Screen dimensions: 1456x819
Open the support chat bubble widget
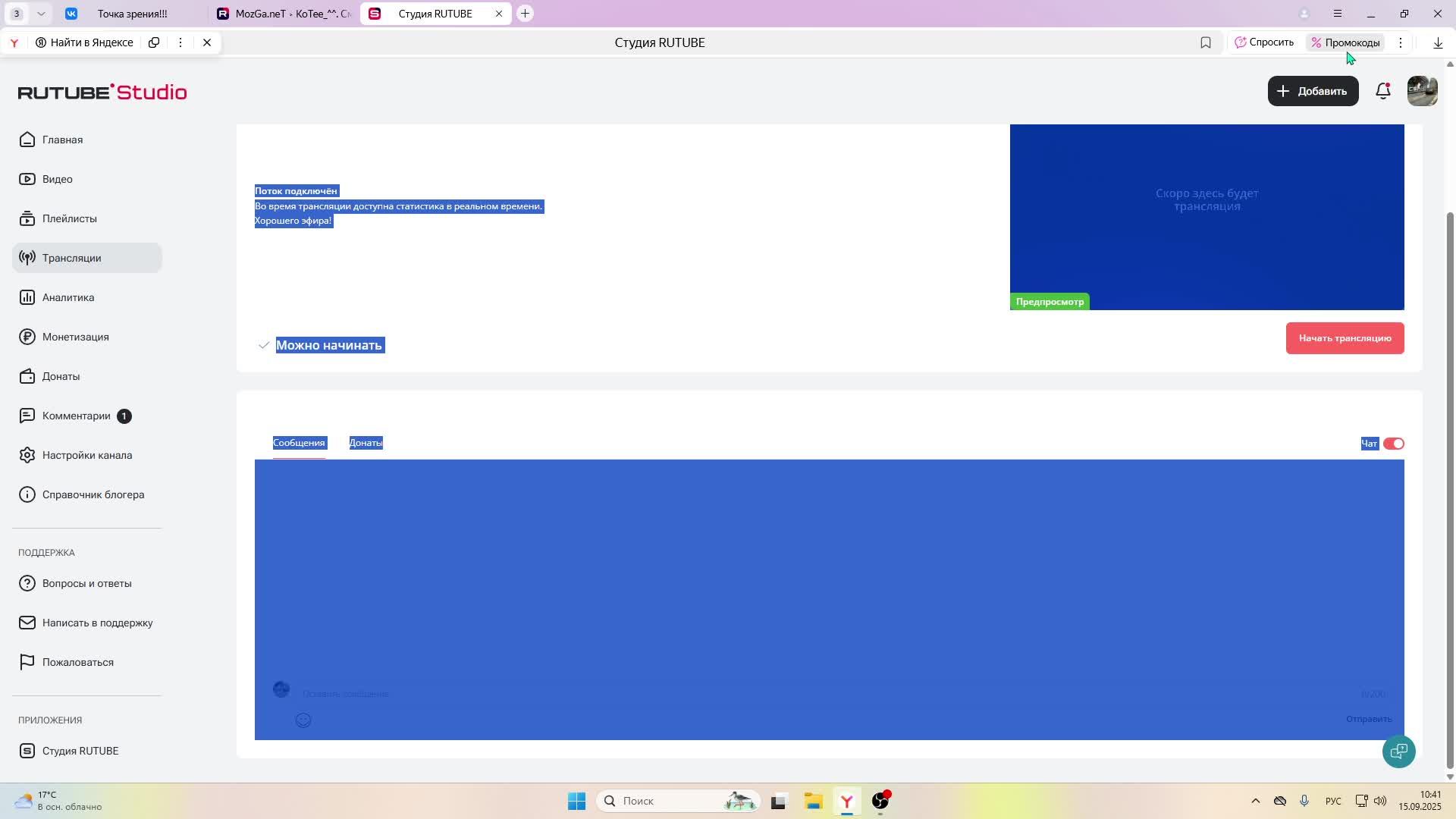pyautogui.click(x=1398, y=752)
